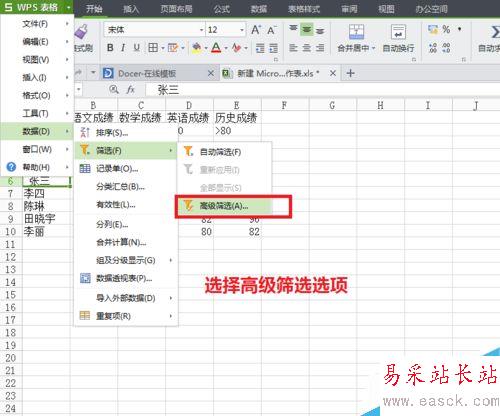Screen dimensions: 500x416
Task: Click the Wrap Text icon
Action: pyautogui.click(x=398, y=32)
